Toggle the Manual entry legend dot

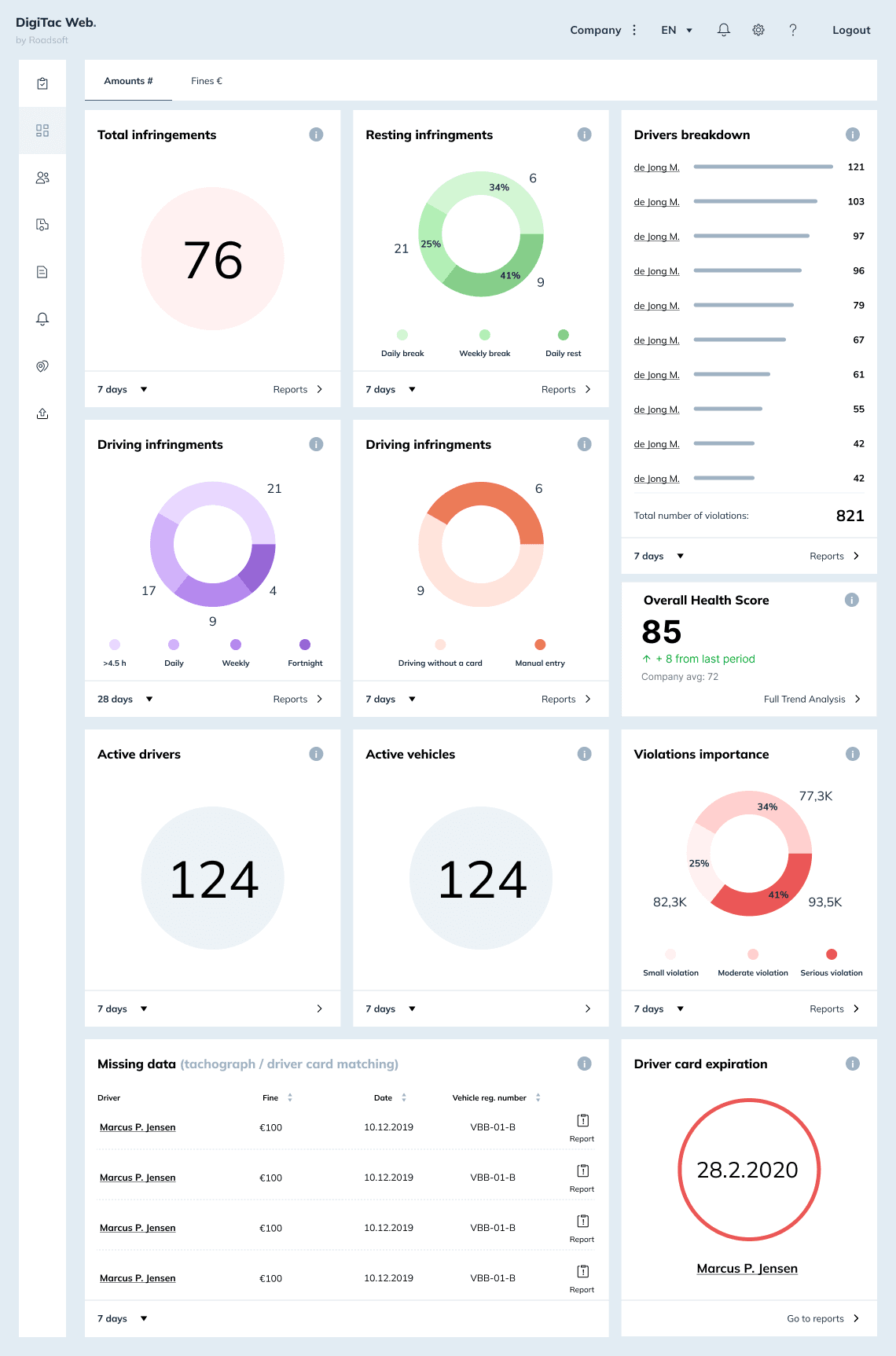coord(540,645)
